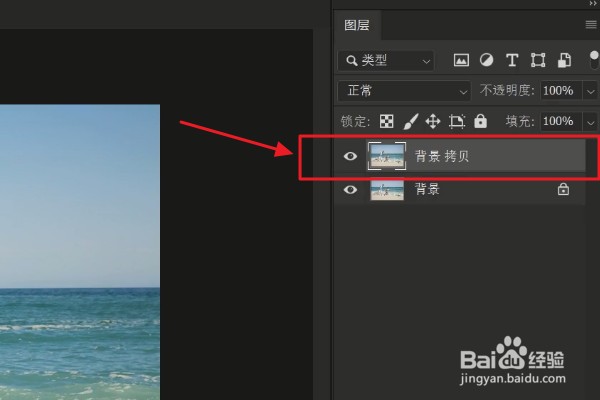
Task: Click the 背景 拷贝 layer name
Action: 442,156
